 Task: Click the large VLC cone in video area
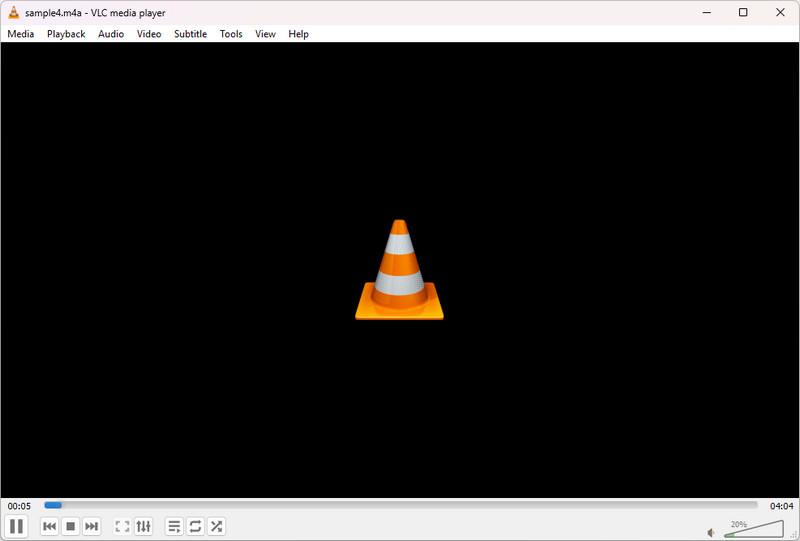click(399, 269)
